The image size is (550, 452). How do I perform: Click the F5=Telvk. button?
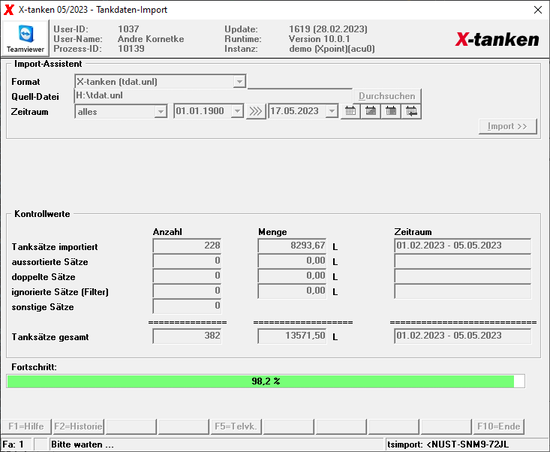coord(236,426)
